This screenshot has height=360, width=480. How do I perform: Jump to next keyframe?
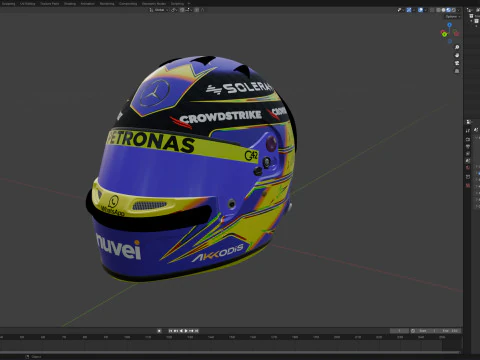click(191, 331)
